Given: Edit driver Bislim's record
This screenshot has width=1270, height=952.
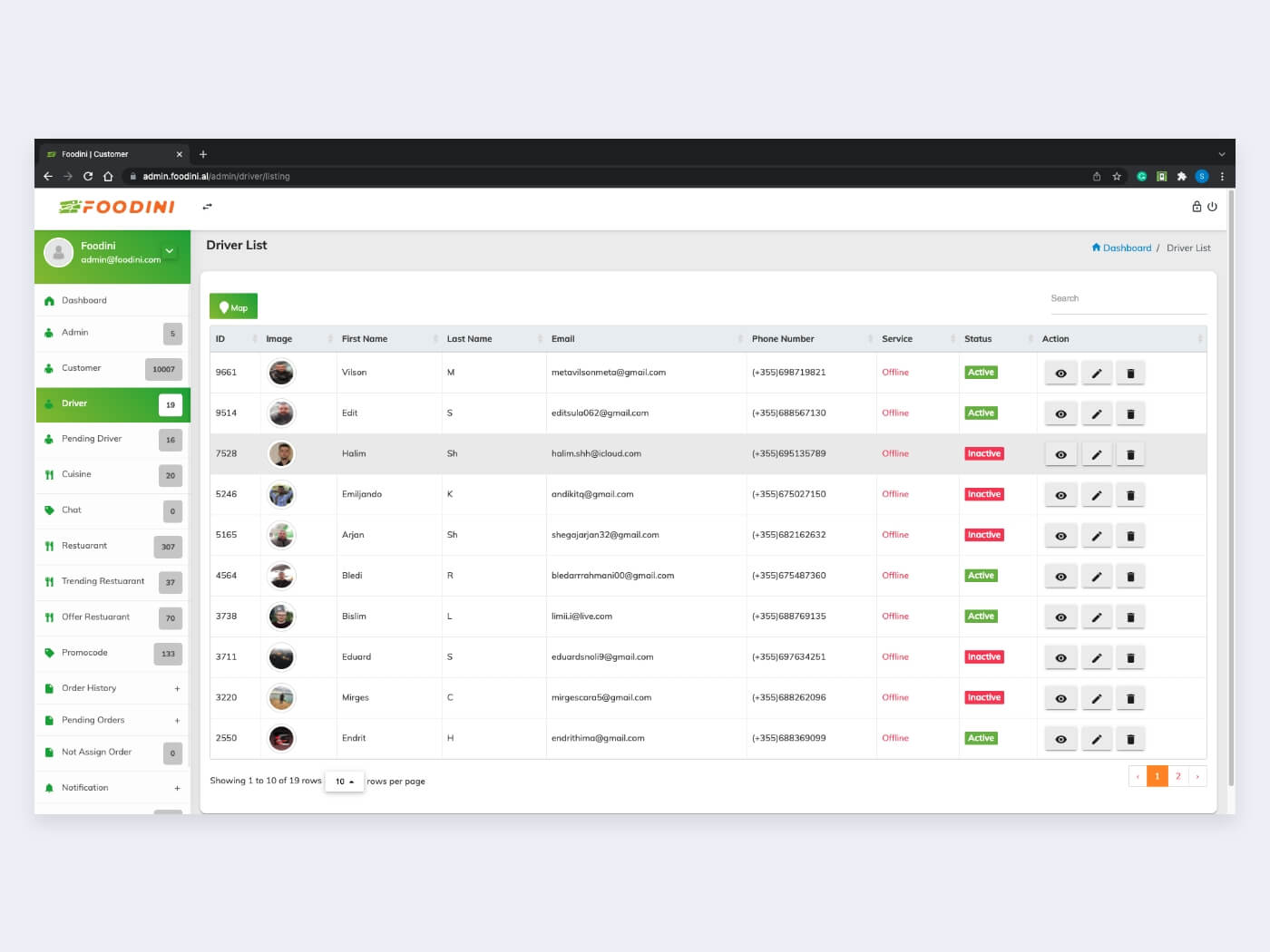Looking at the screenshot, I should tap(1096, 617).
